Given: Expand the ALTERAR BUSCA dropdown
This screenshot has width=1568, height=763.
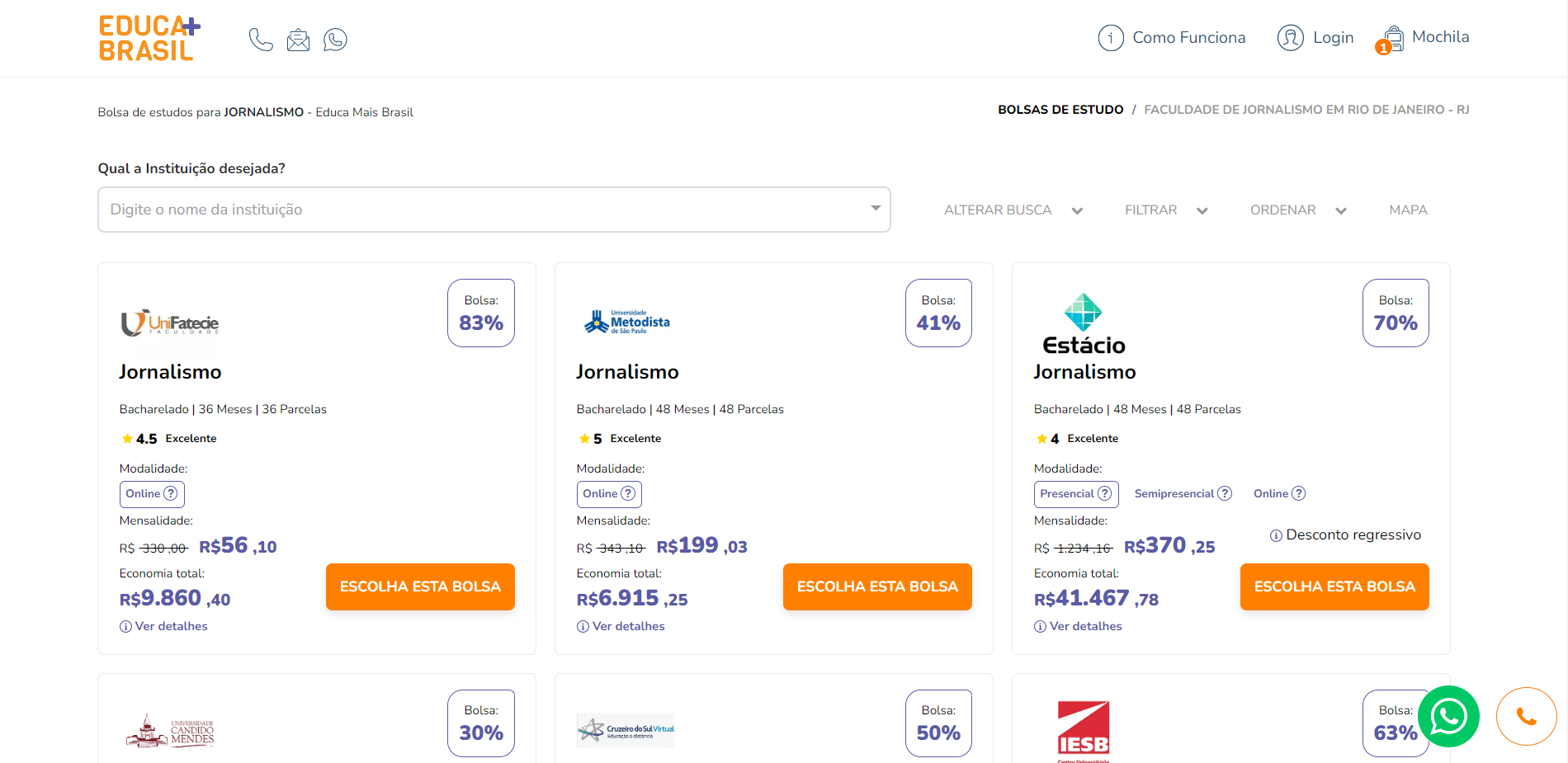Looking at the screenshot, I should pos(1013,210).
